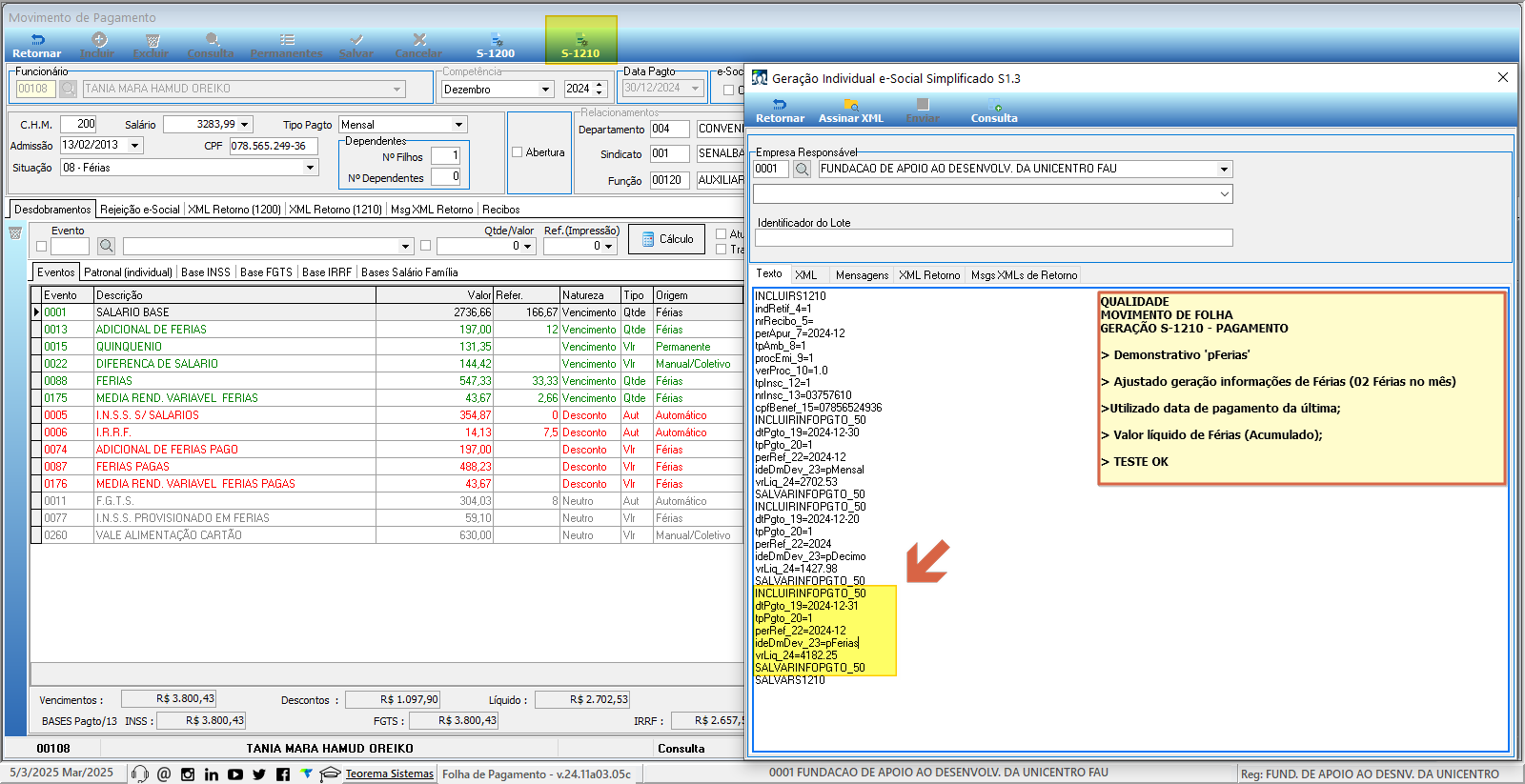The height and width of the screenshot is (784, 1525).
Task: Open the Admissão date dropdown
Action: (x=134, y=145)
